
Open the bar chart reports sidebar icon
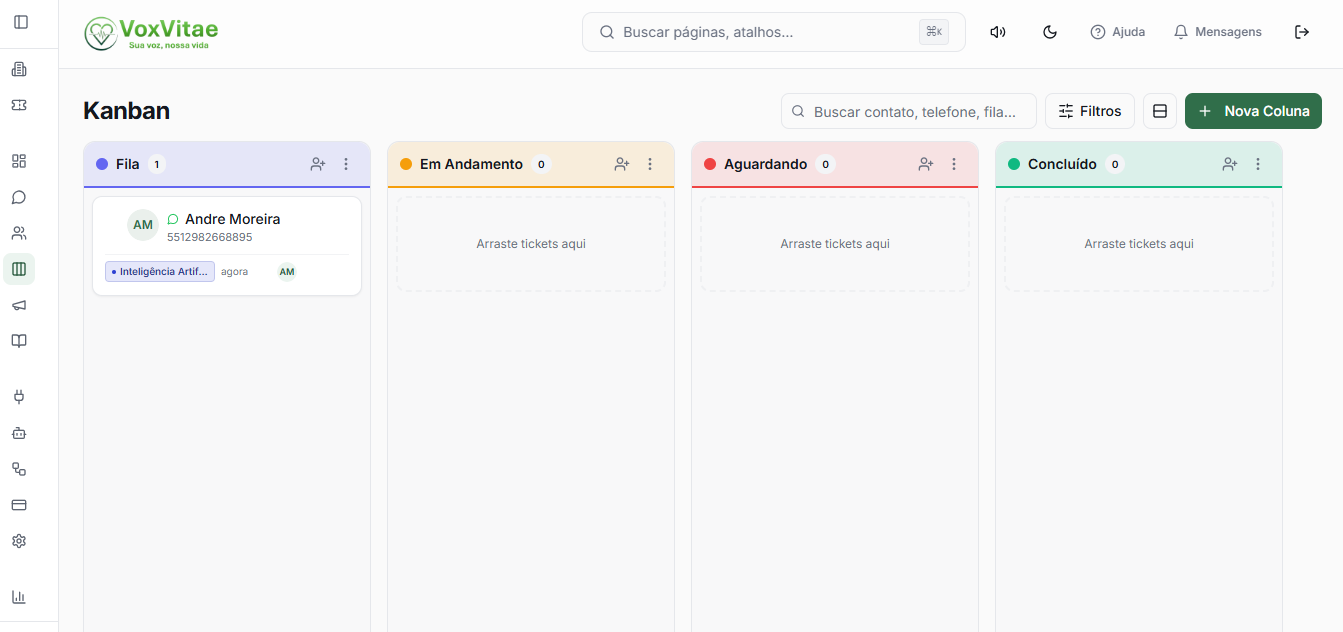click(19, 597)
